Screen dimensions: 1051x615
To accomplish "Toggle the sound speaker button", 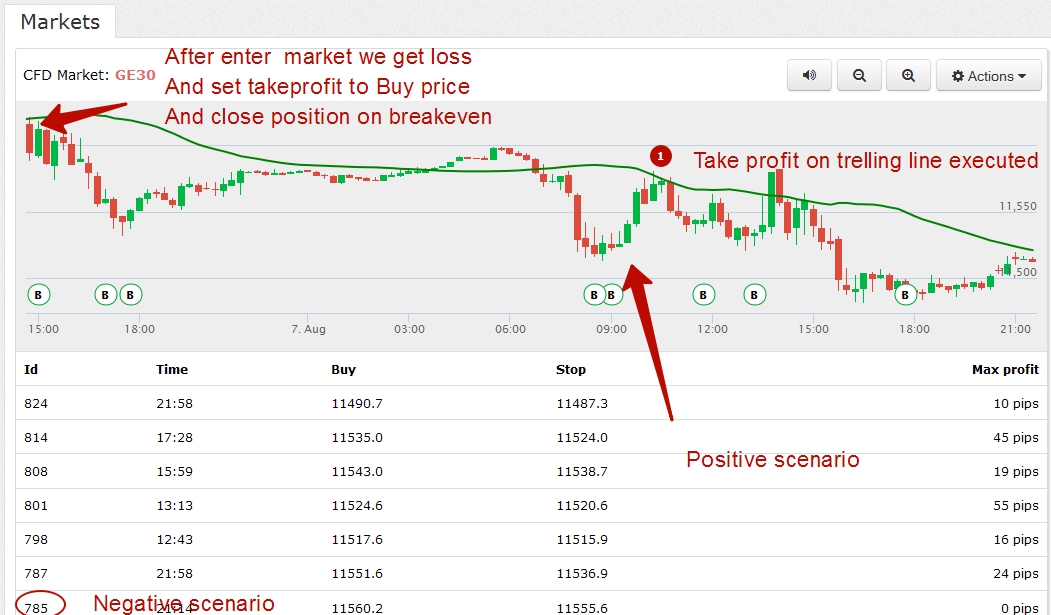I will (809, 76).
